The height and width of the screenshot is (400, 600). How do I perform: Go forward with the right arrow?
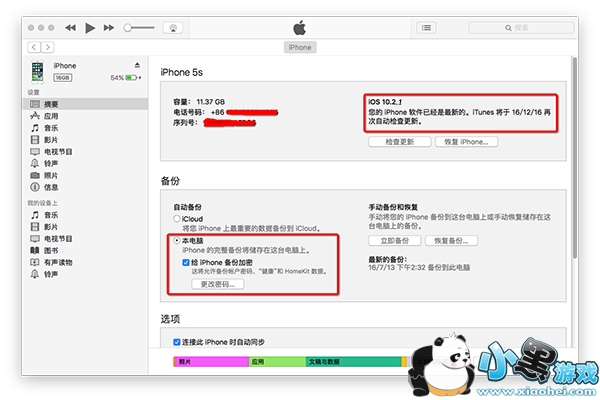click(x=47, y=47)
